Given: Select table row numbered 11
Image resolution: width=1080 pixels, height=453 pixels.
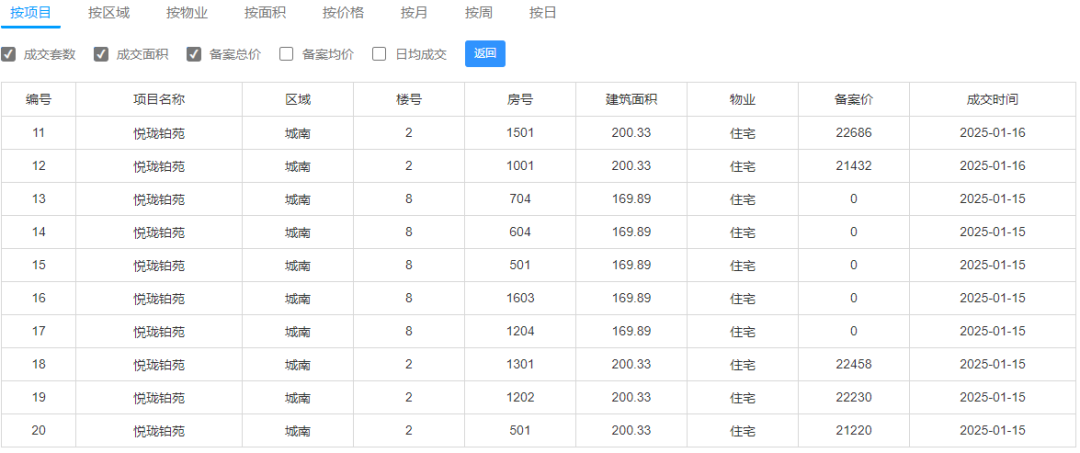Looking at the screenshot, I should 539,133.
